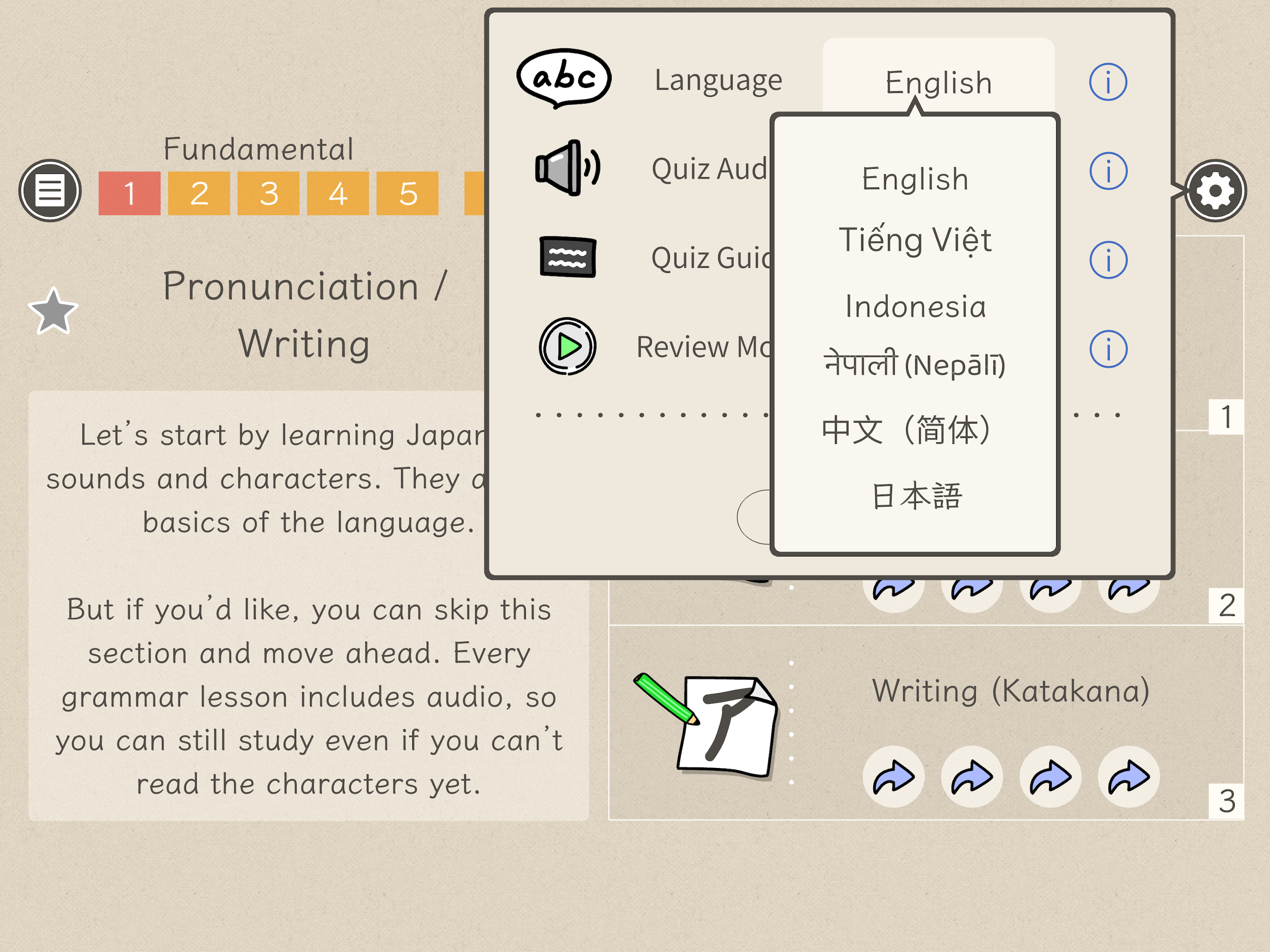Go to Fundamental lesson 2 tab

198,193
